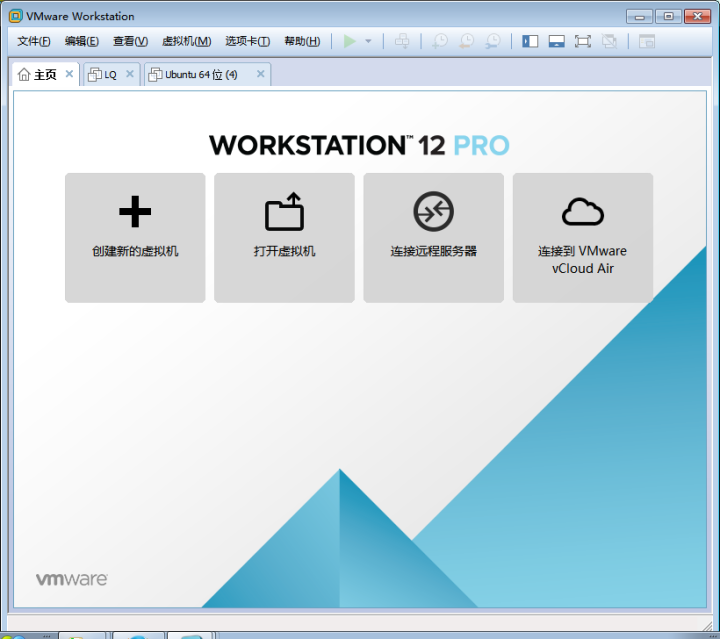Minimize the VMware Workstation window

pyautogui.click(x=640, y=17)
